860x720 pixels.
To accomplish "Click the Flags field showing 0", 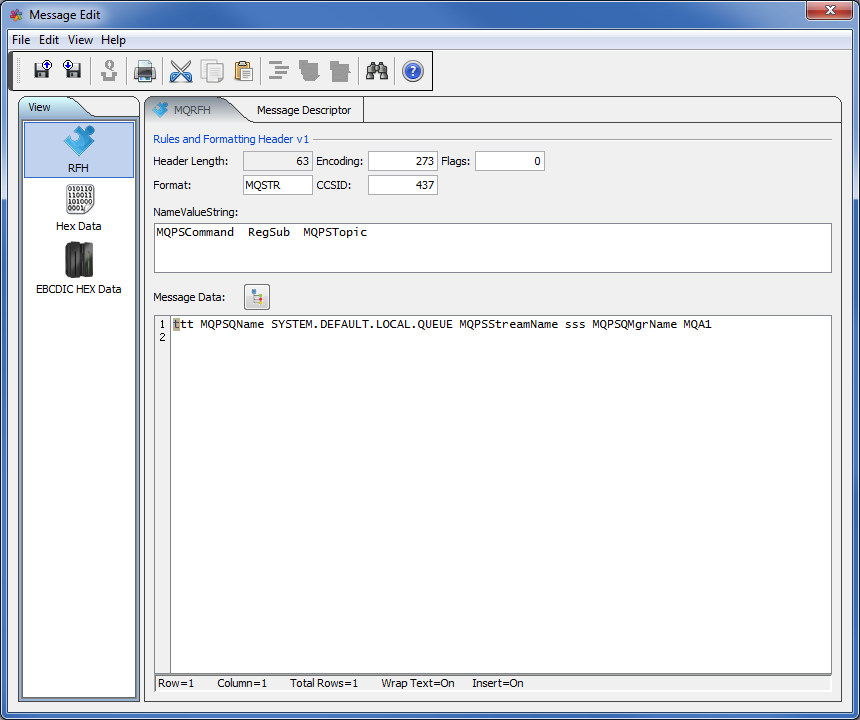I will (510, 161).
